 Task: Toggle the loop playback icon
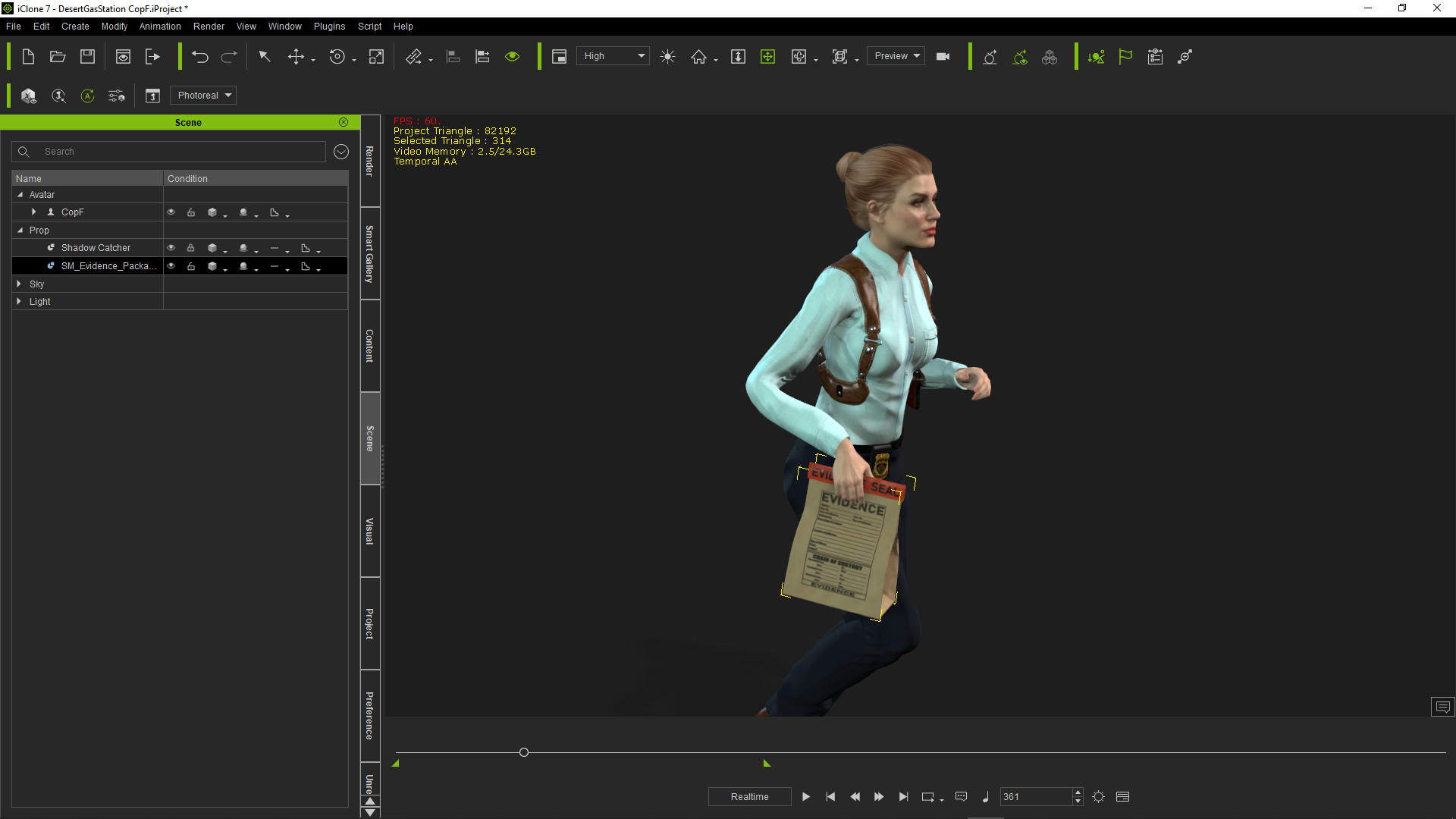click(x=928, y=797)
